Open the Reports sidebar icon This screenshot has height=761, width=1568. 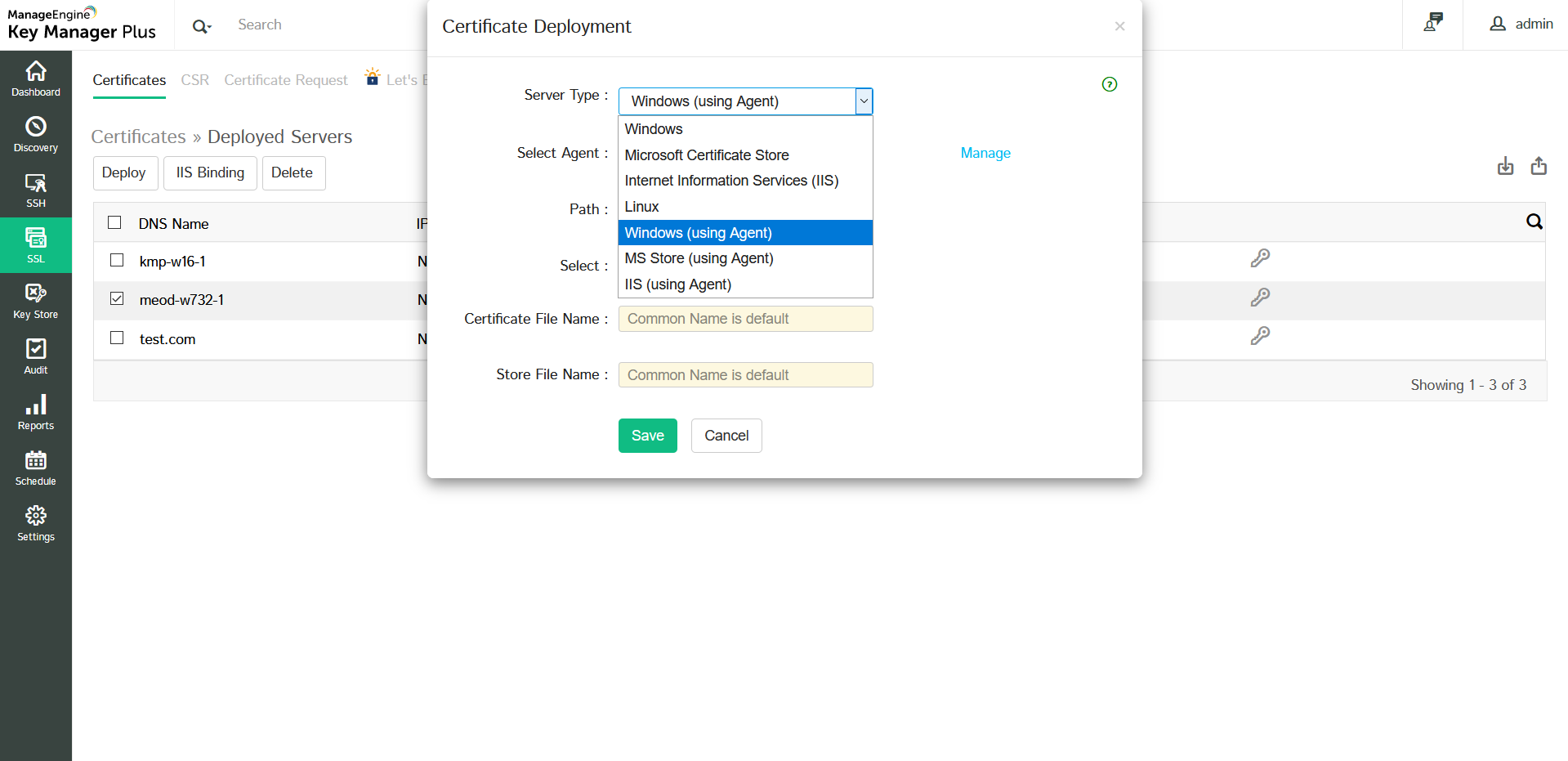click(x=36, y=412)
